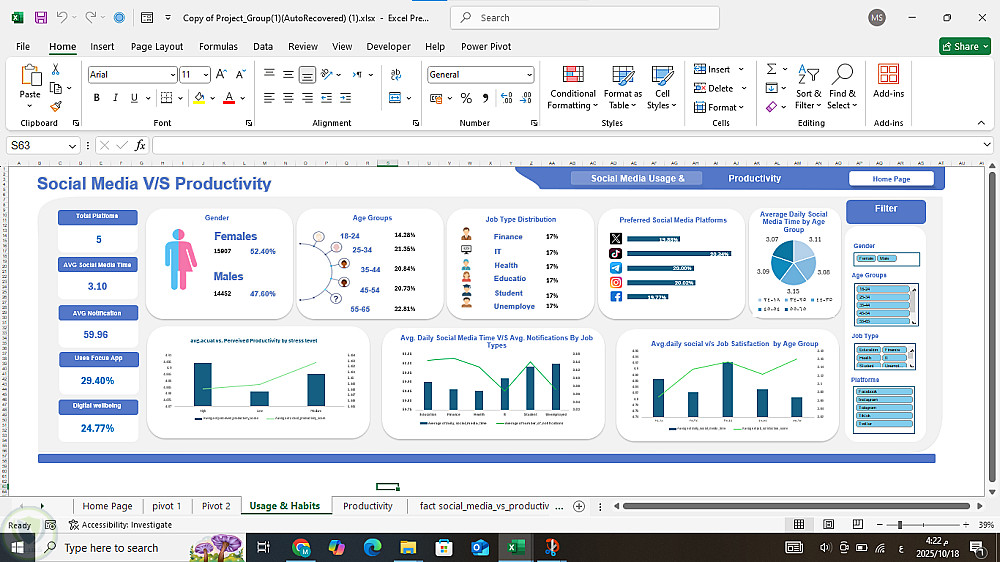This screenshot has width=1000, height=562.
Task: Click the Merge & Center icon
Action: (395, 98)
